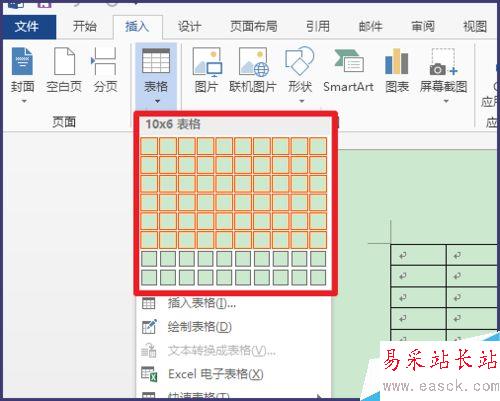Open the 形状 shapes icon
The image size is (500, 401).
pos(300,61)
